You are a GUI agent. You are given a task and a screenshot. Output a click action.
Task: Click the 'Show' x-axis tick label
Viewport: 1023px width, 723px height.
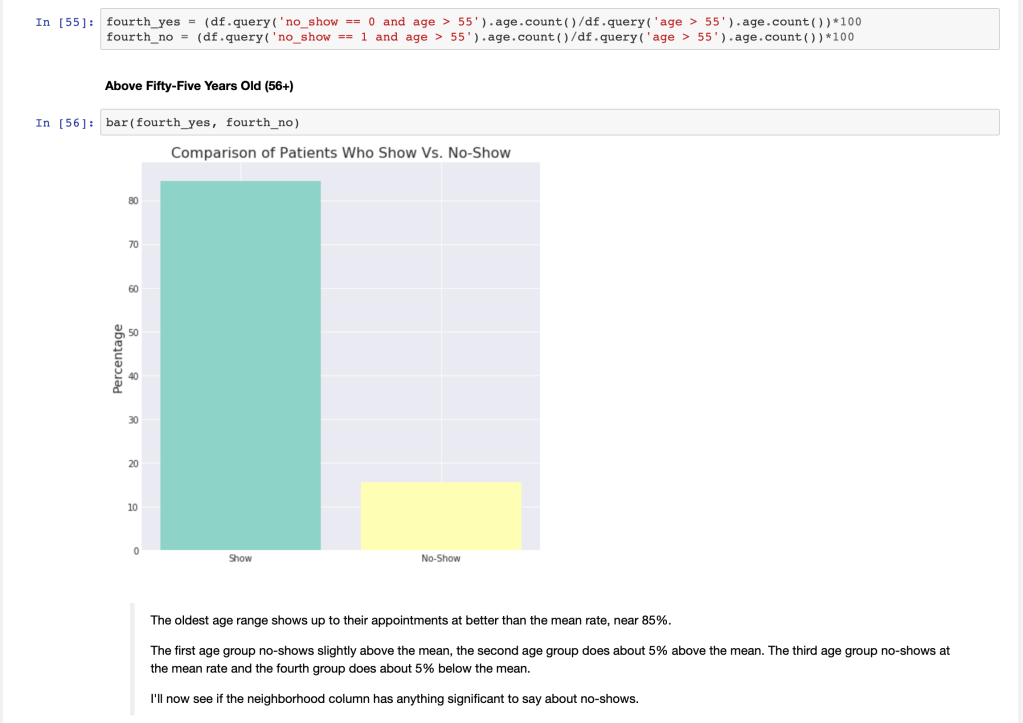coord(240,558)
